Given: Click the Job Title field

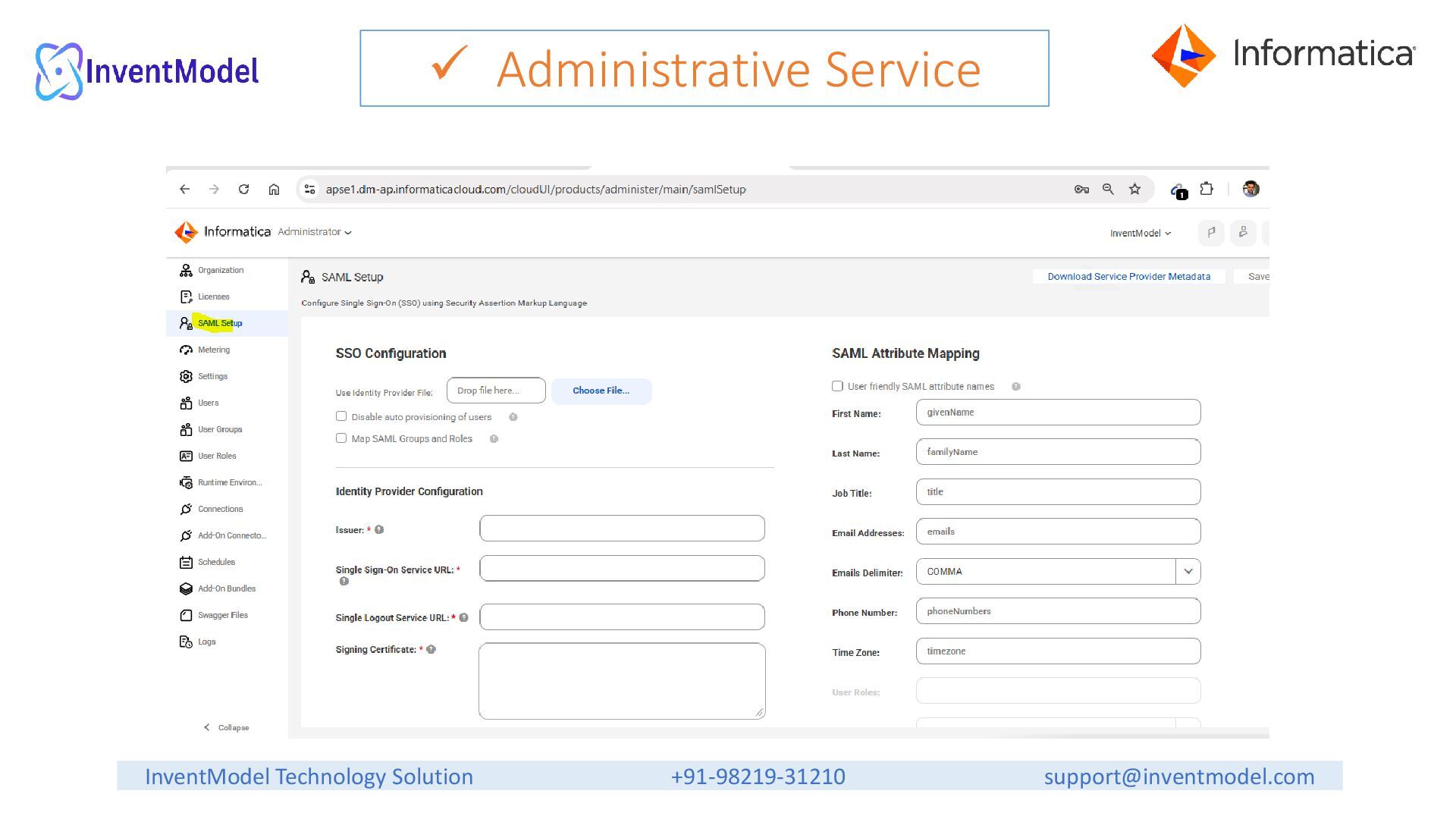Looking at the screenshot, I should pyautogui.click(x=1058, y=492).
